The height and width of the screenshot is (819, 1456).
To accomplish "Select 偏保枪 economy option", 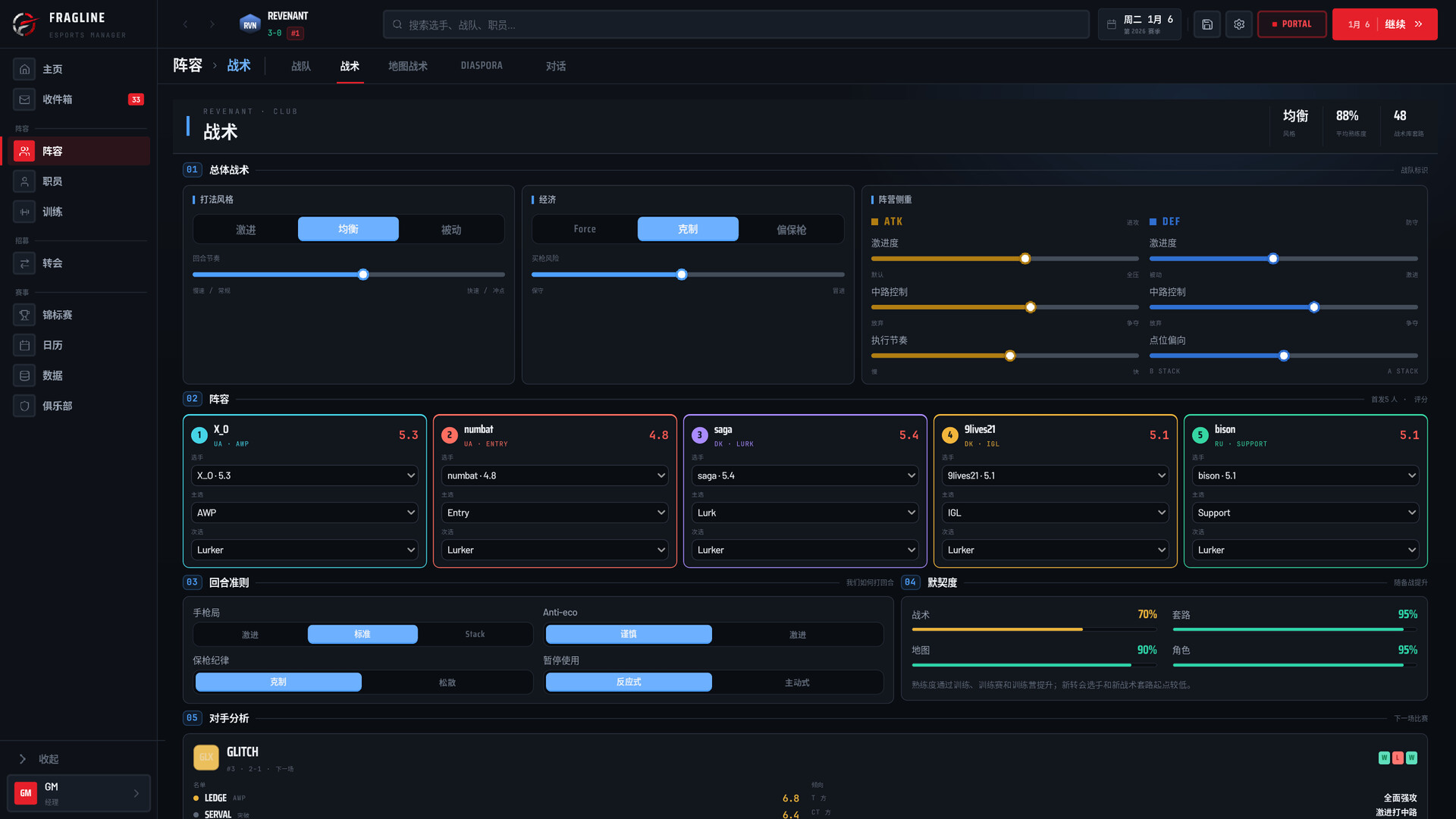I will pyautogui.click(x=791, y=229).
